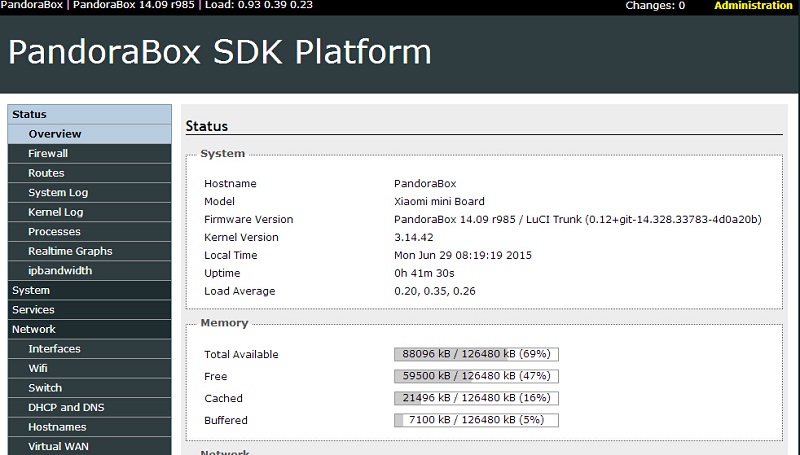Click the 'Load: 0.93 0.39 0.23' text
This screenshot has height=455, width=800.
coord(259,5)
